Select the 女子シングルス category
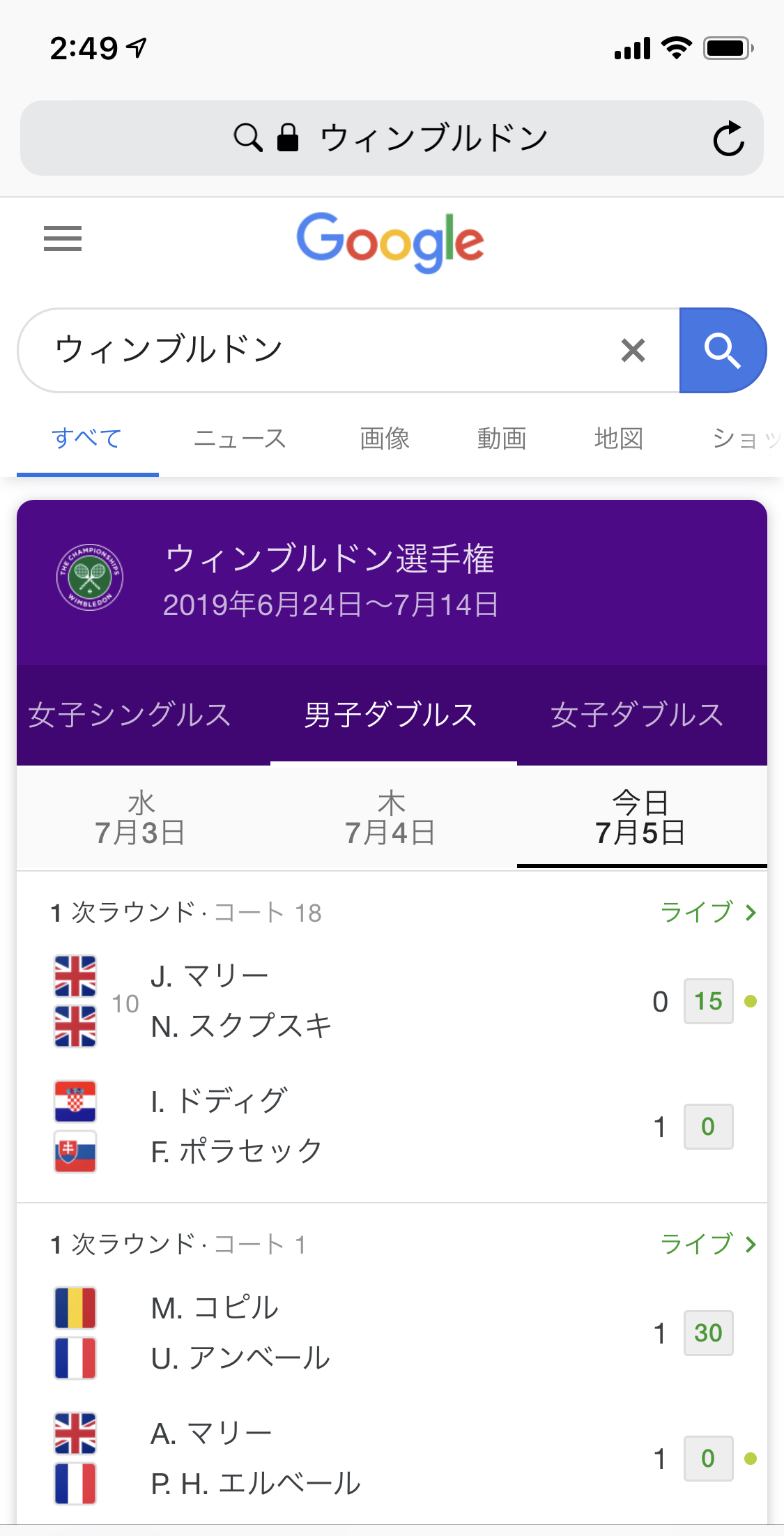Screen dimensions: 784x1536 click(130, 715)
